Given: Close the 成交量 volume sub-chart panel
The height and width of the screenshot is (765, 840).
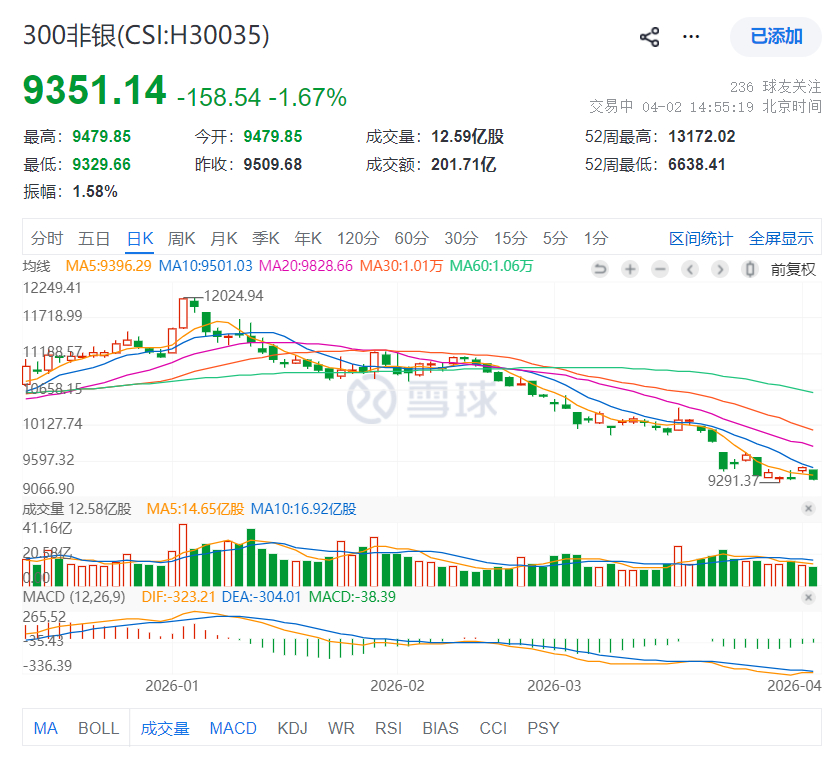Looking at the screenshot, I should [808, 509].
